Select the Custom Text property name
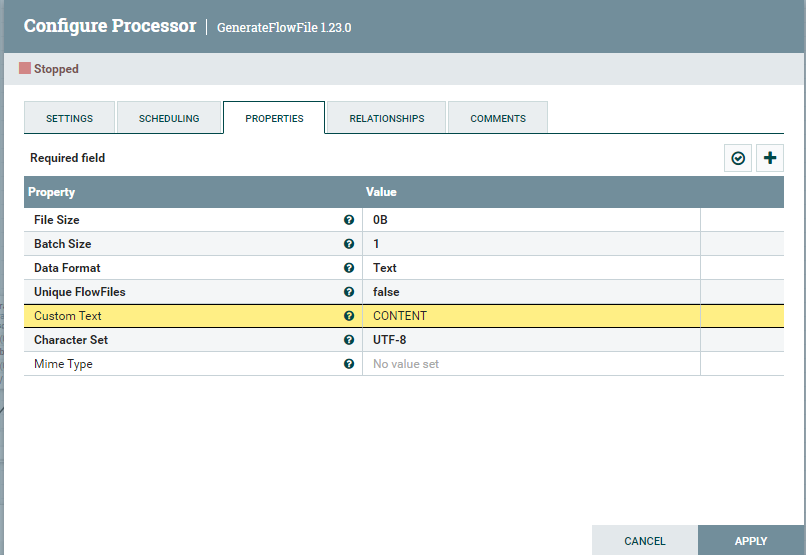Screen dimensions: 806x555 pyautogui.click(x=68, y=316)
